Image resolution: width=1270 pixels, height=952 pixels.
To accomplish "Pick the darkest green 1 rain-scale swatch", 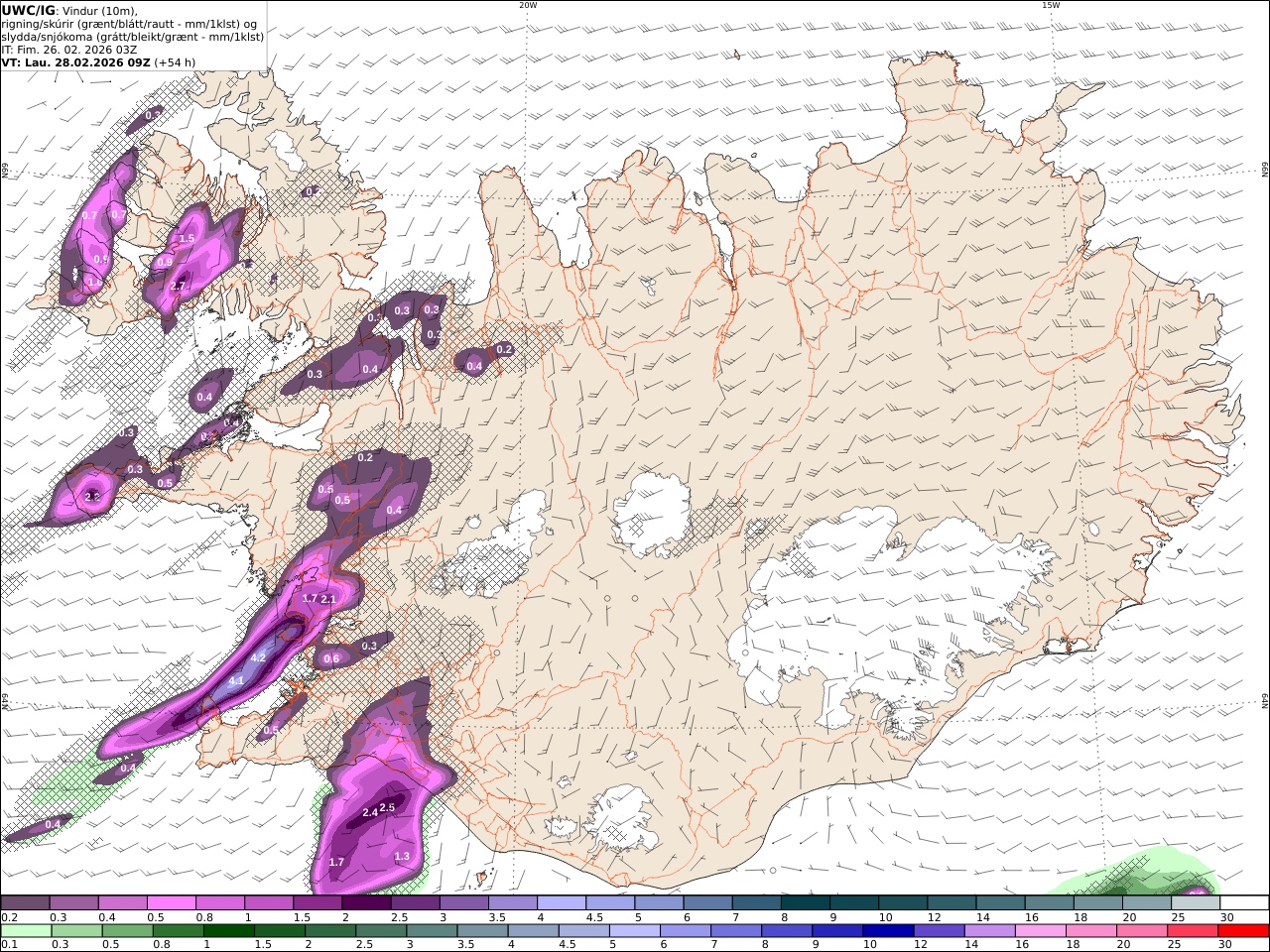I will [x=228, y=930].
